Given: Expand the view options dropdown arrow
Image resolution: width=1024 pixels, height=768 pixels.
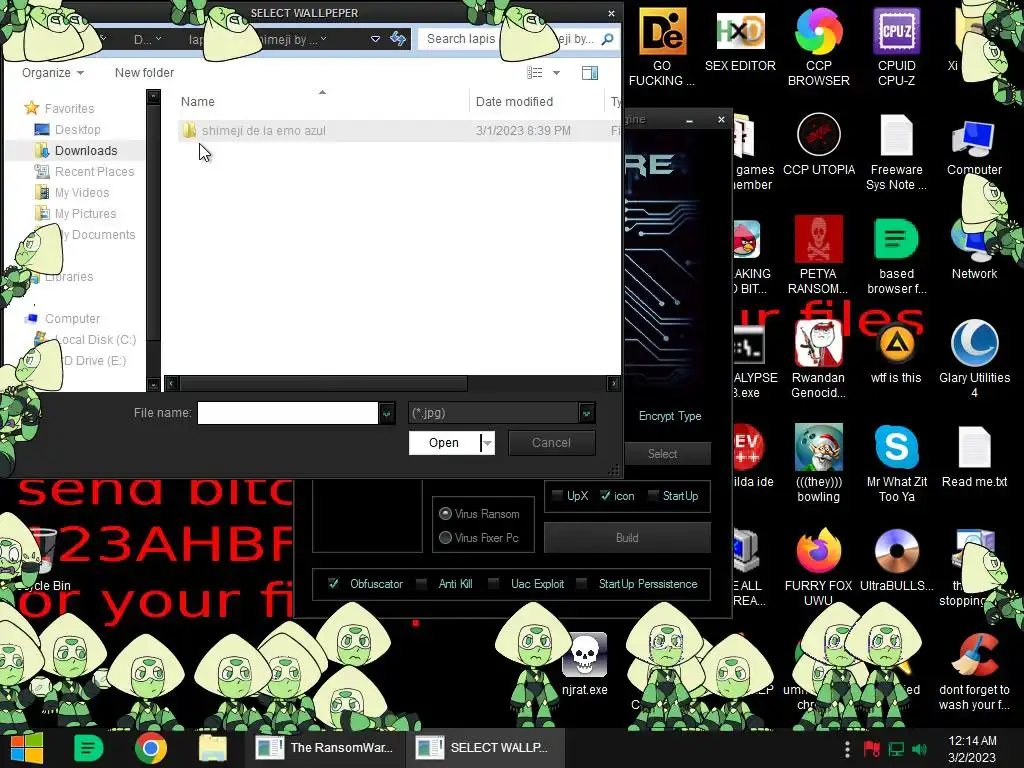Looking at the screenshot, I should (556, 72).
